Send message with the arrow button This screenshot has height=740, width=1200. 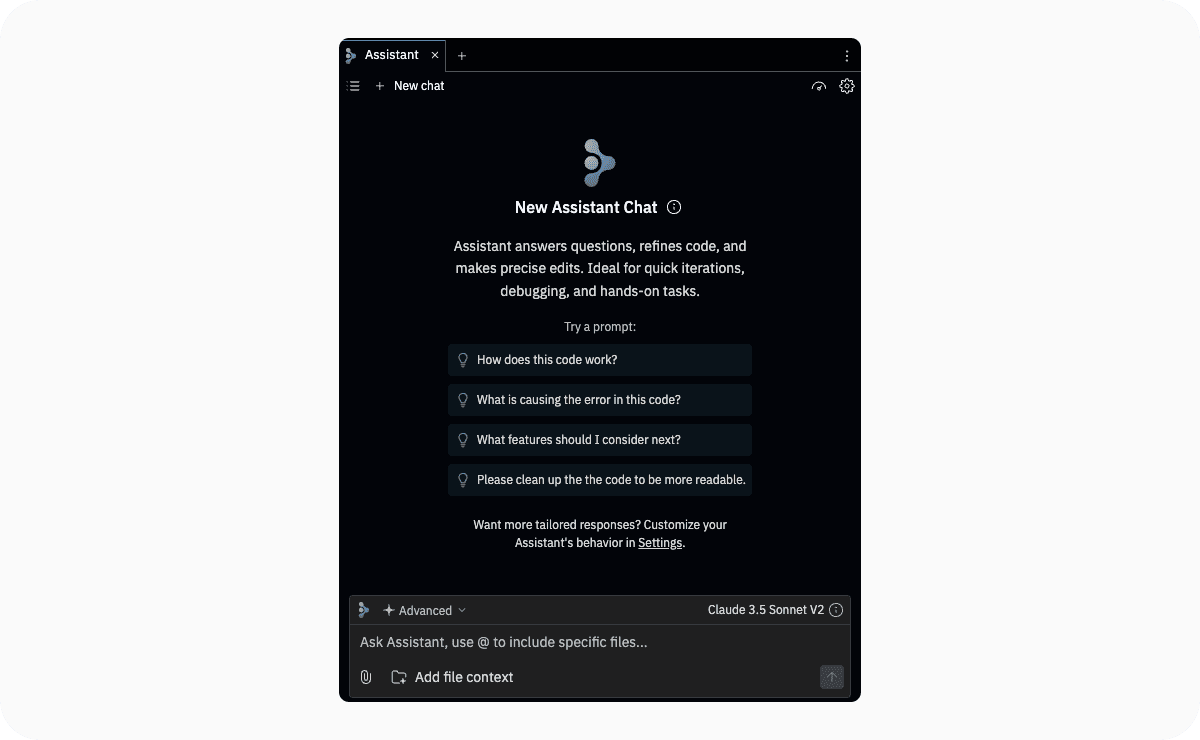click(832, 677)
